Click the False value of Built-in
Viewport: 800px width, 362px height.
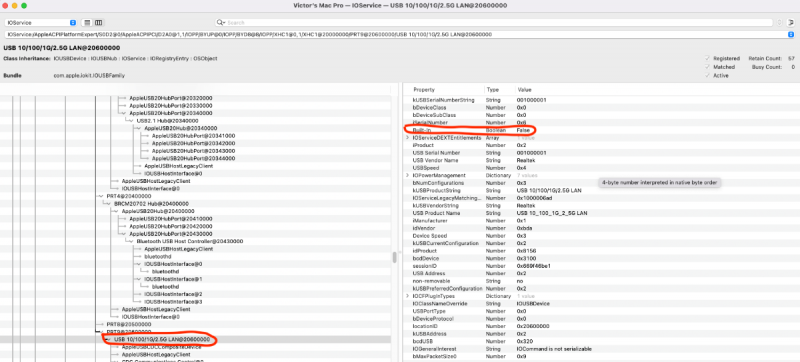(523, 130)
